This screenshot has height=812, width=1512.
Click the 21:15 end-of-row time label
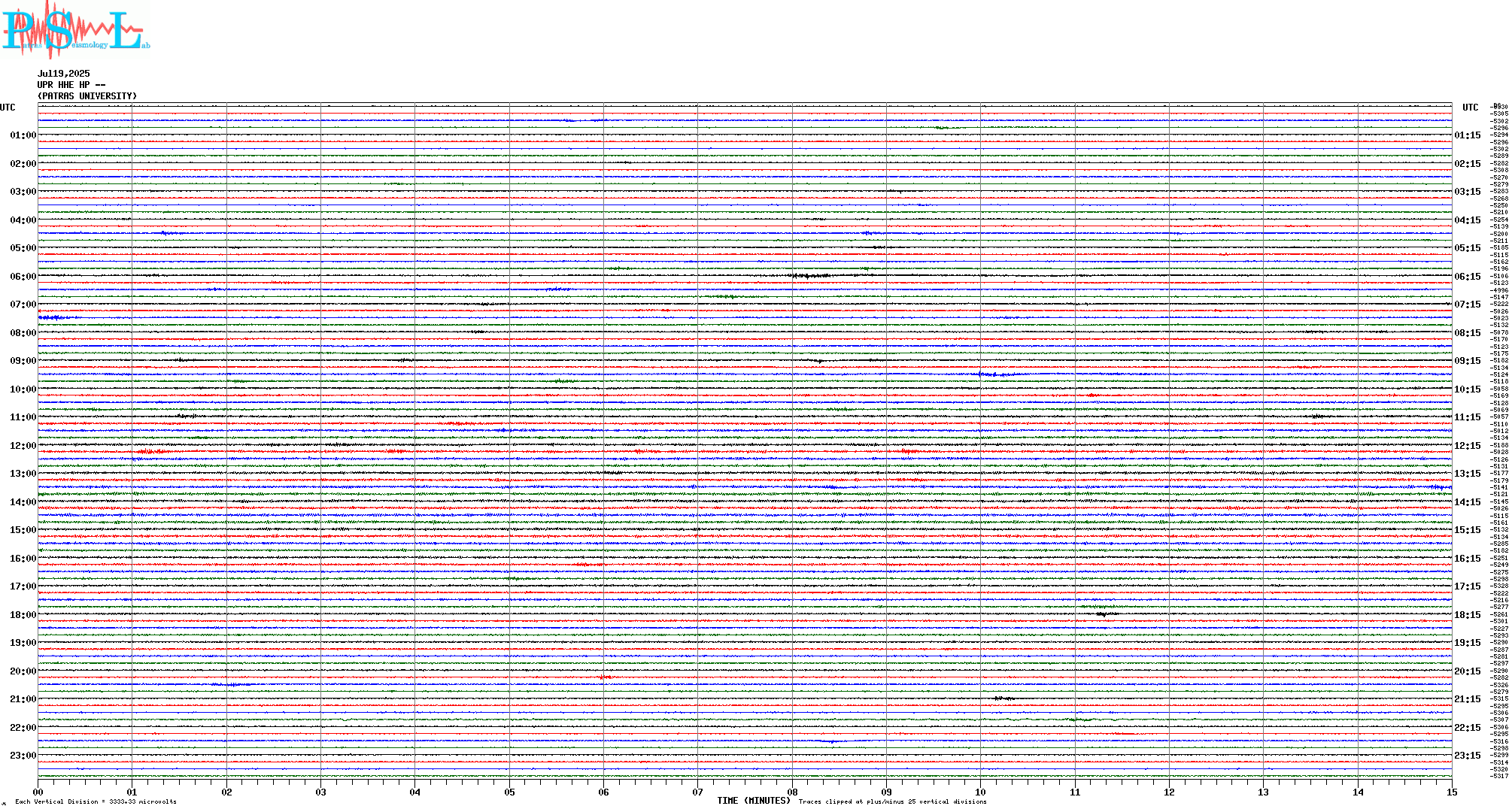(x=1468, y=699)
